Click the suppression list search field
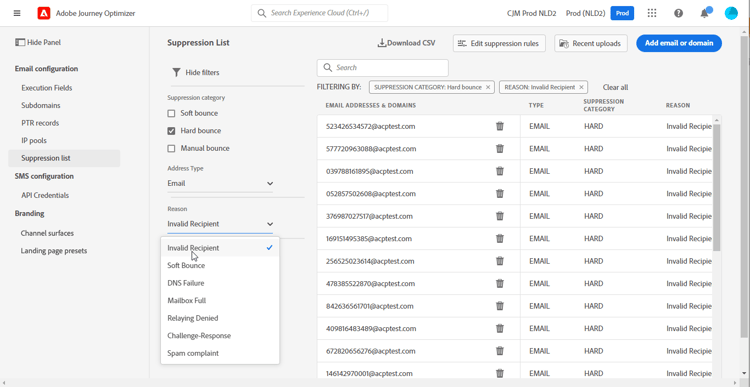 (383, 67)
